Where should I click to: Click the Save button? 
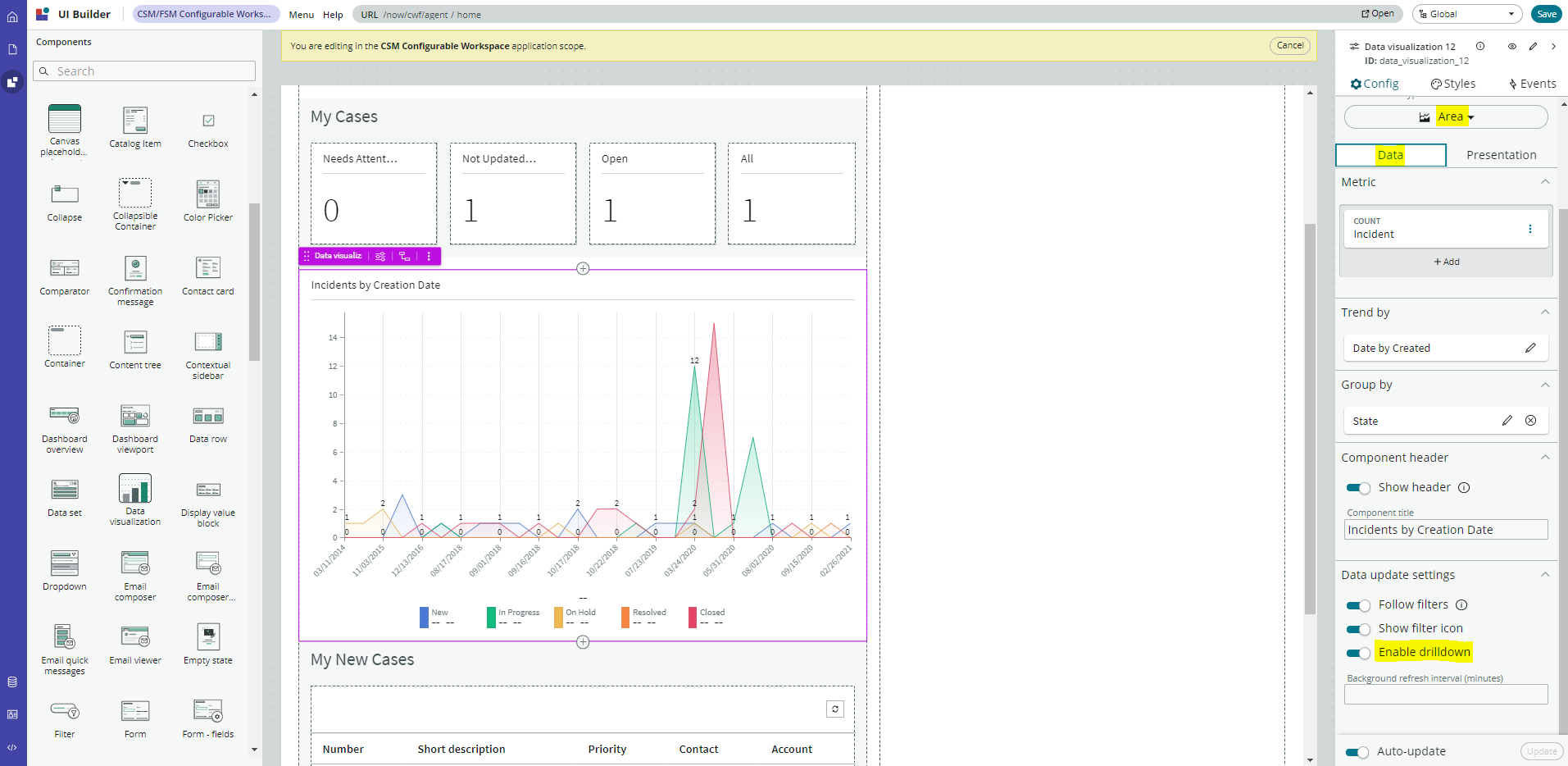pyautogui.click(x=1546, y=14)
